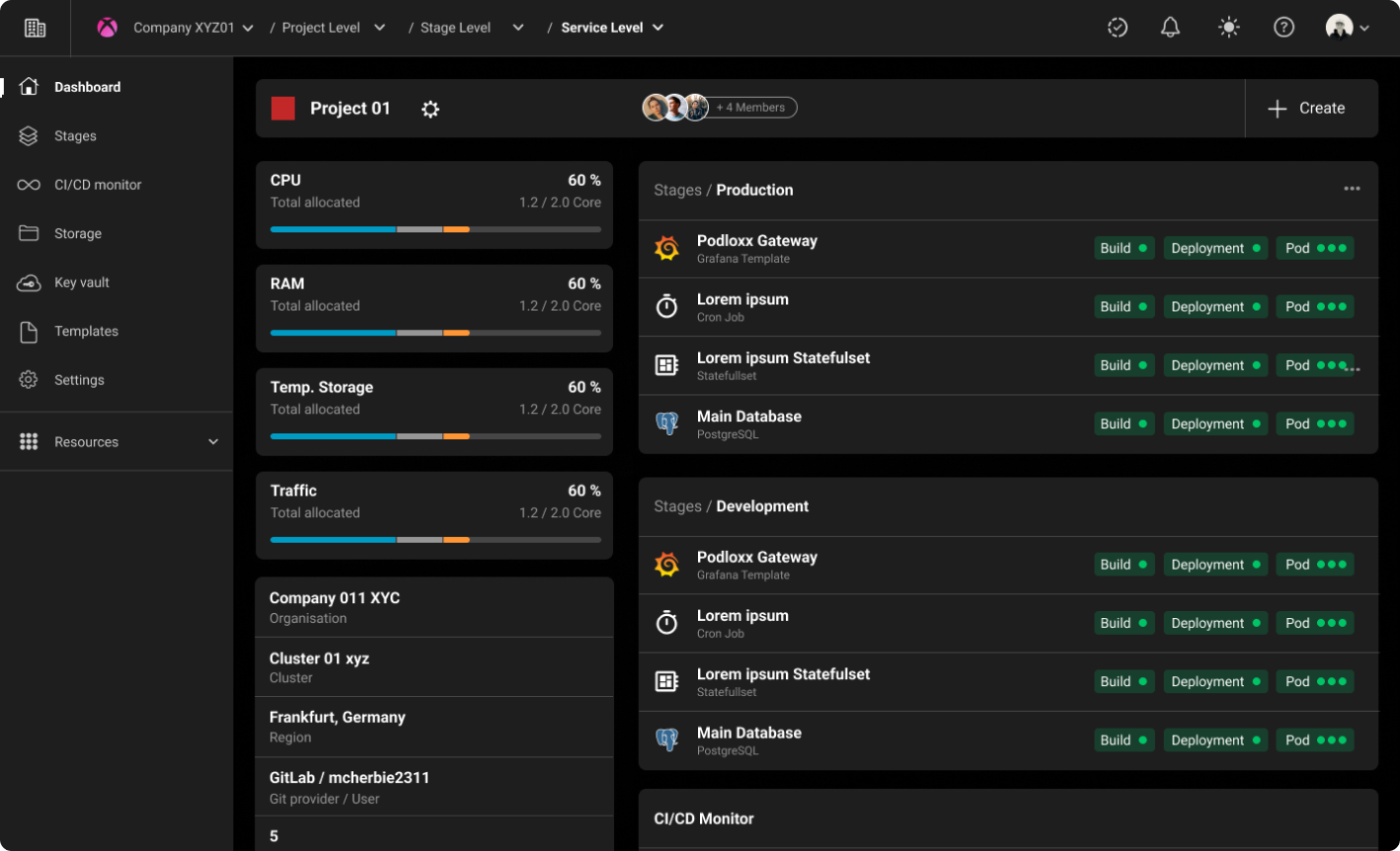Open Project 01 settings gear

tap(429, 109)
